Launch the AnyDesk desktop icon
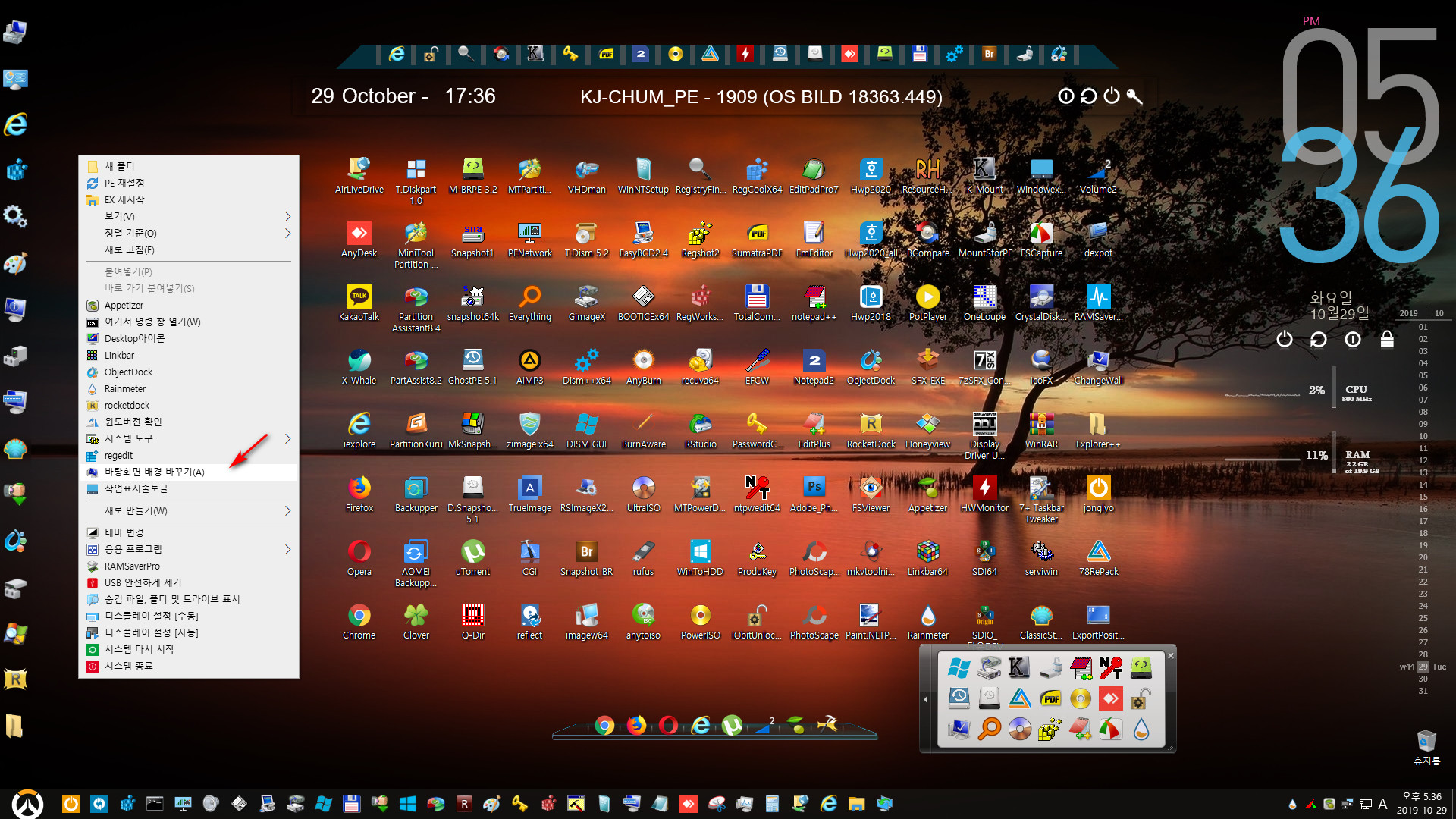1456x819 pixels. 359,240
